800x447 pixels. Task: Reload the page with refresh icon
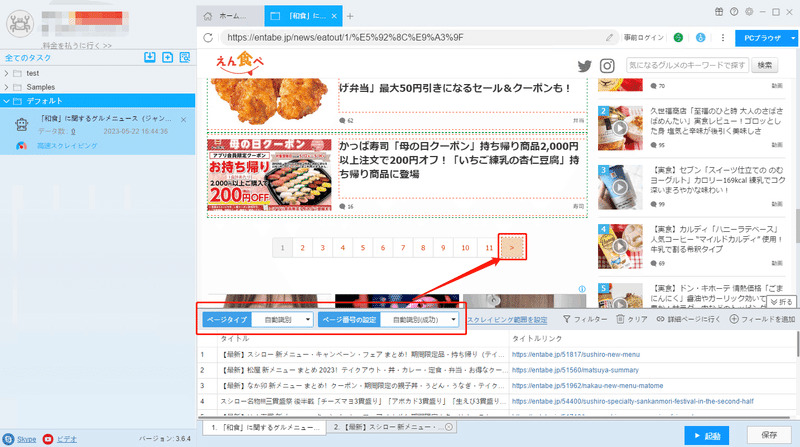[x=208, y=38]
